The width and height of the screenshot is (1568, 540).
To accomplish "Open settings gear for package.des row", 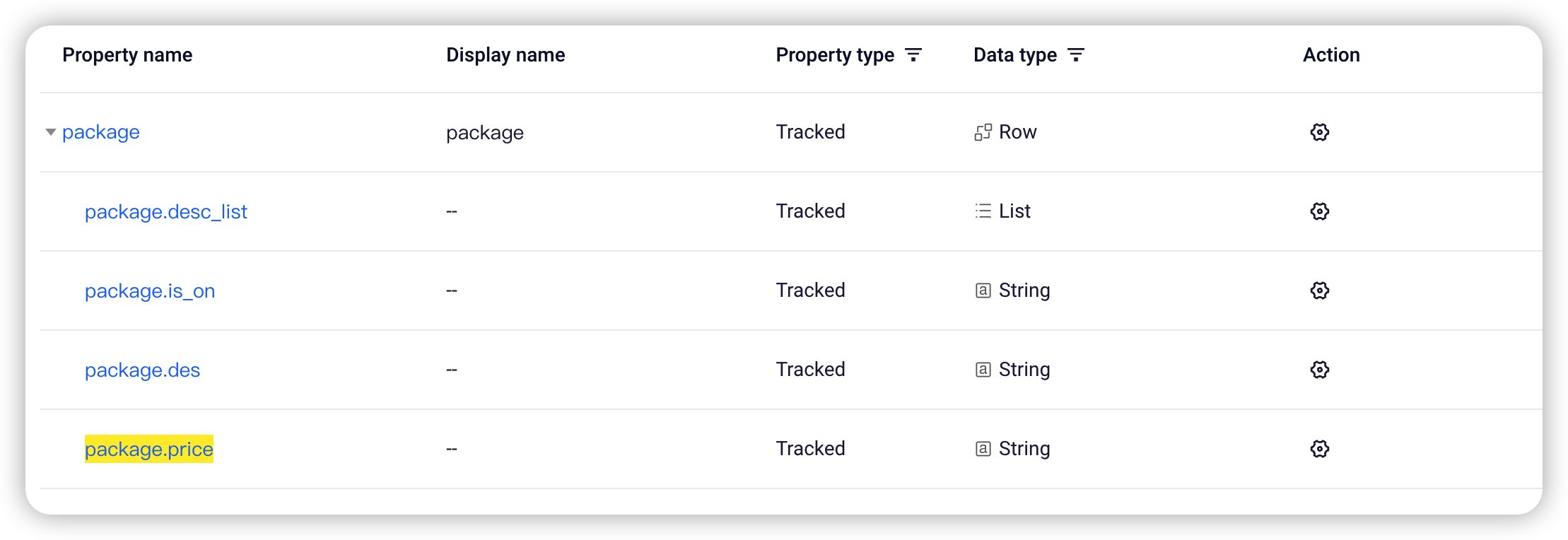I will point(1319,370).
